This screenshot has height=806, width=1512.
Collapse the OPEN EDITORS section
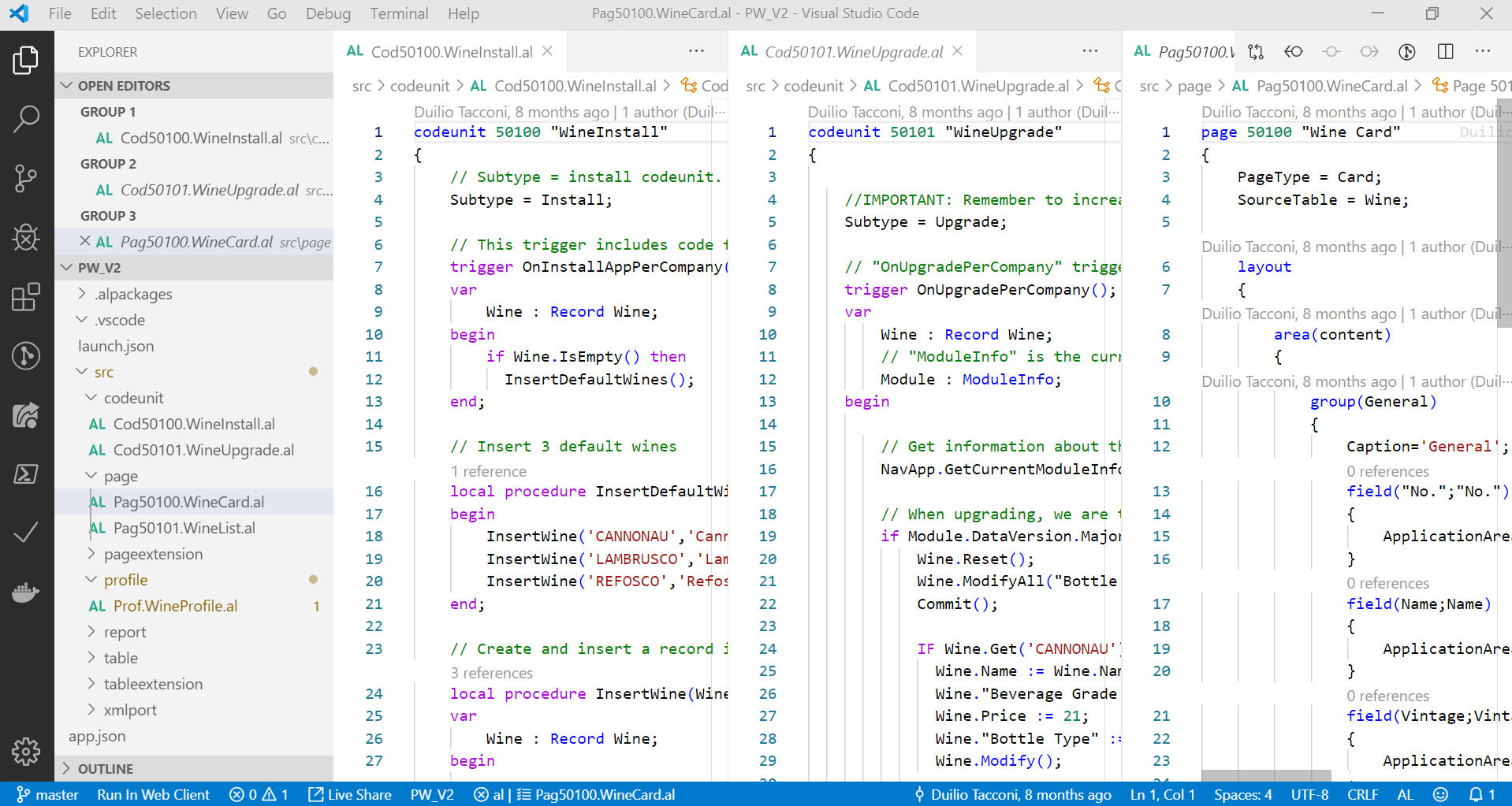click(x=194, y=85)
